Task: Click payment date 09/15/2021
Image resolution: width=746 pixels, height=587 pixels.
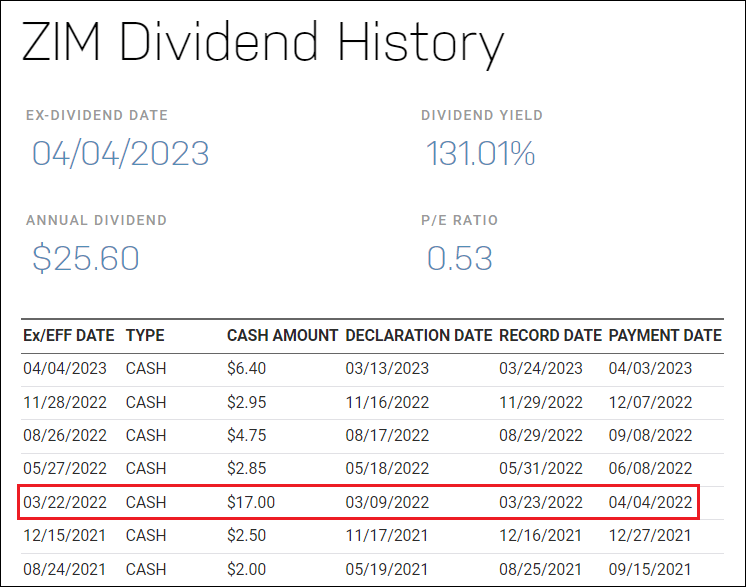Action: [650, 569]
